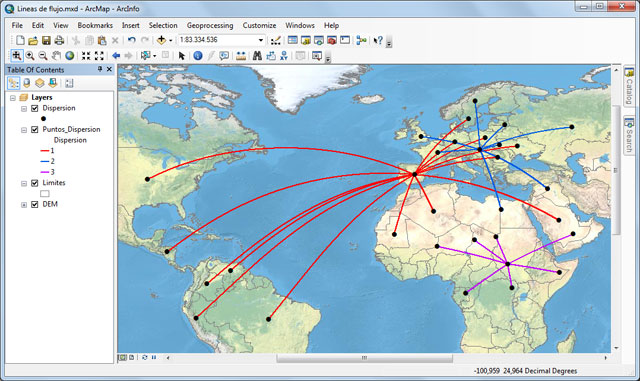640x381 pixels.
Task: Click the Limites white symbol swatch
Action: click(45, 194)
